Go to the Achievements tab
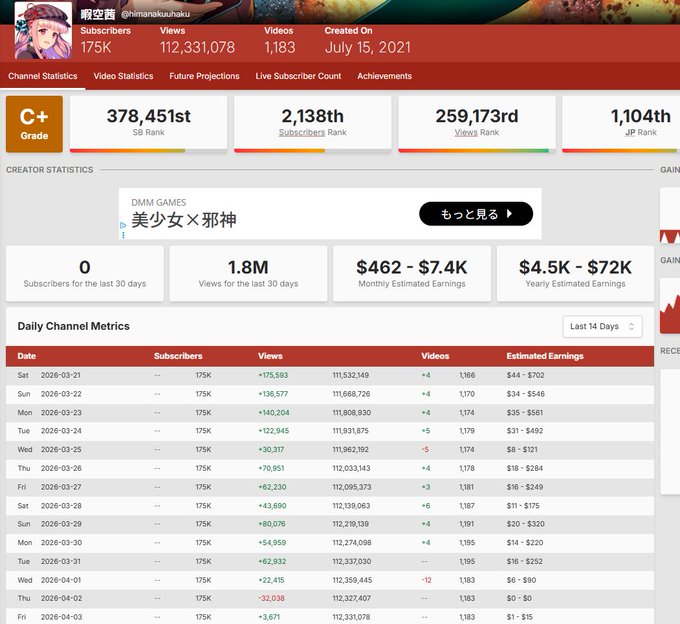This screenshot has width=680, height=624. coord(384,76)
